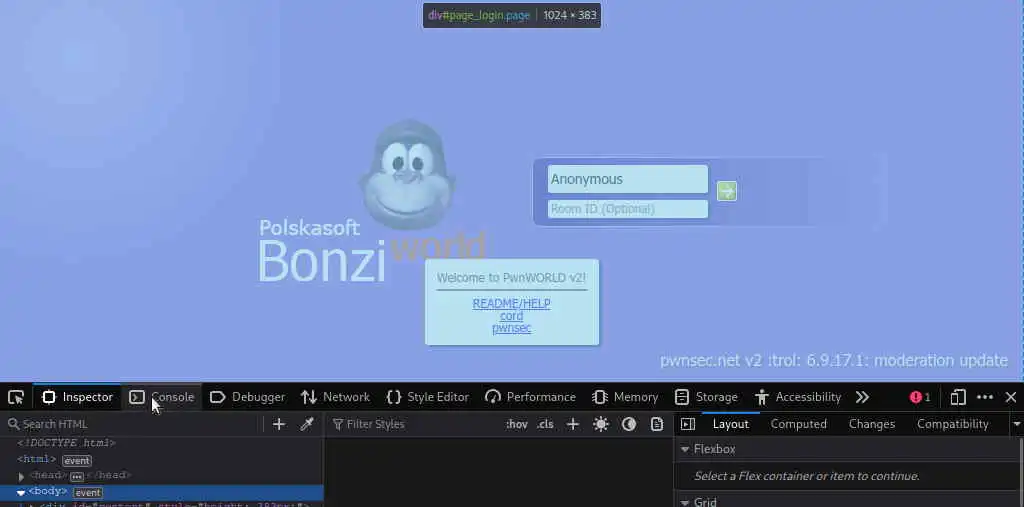Expand the head element node

click(21, 476)
